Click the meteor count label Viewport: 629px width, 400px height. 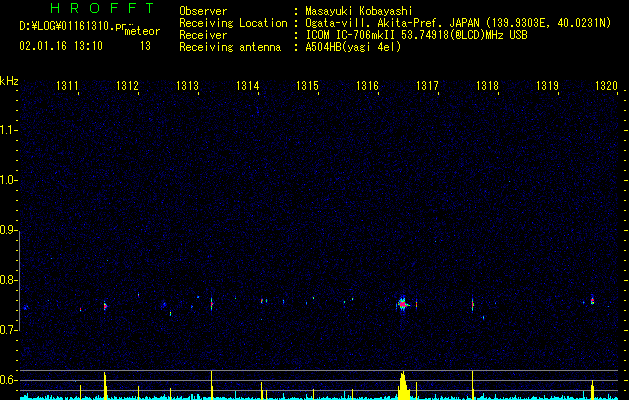[142, 31]
